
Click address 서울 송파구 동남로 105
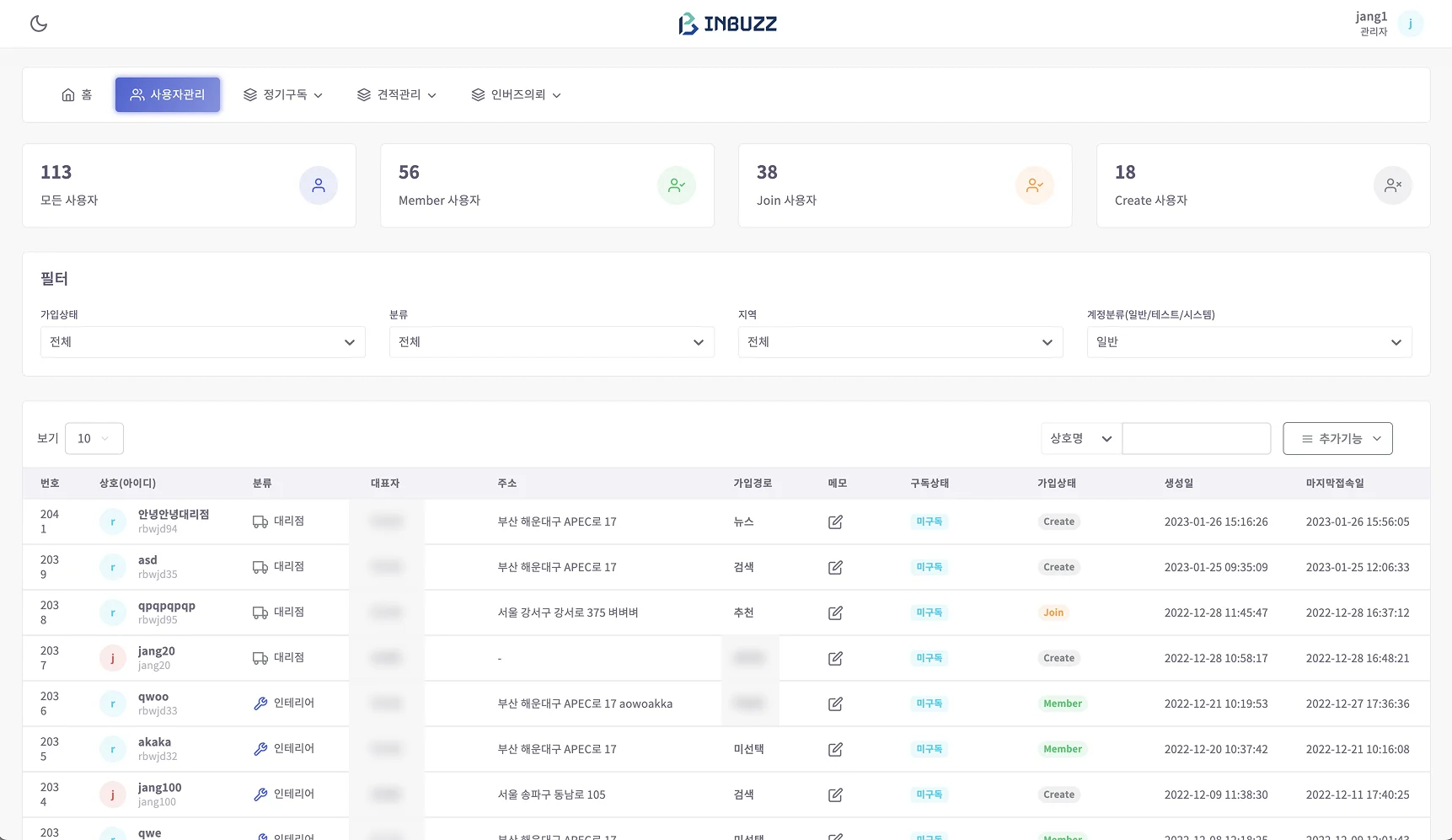[x=551, y=795]
